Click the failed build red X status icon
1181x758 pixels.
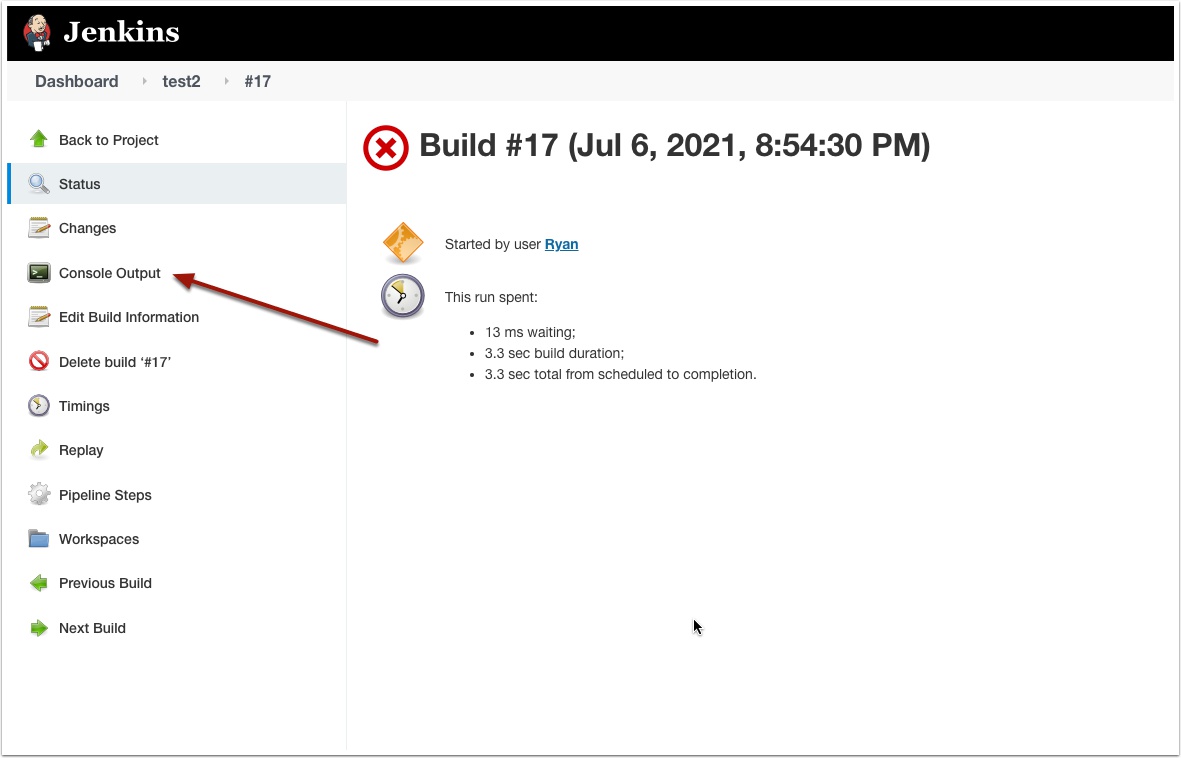pyautogui.click(x=386, y=148)
